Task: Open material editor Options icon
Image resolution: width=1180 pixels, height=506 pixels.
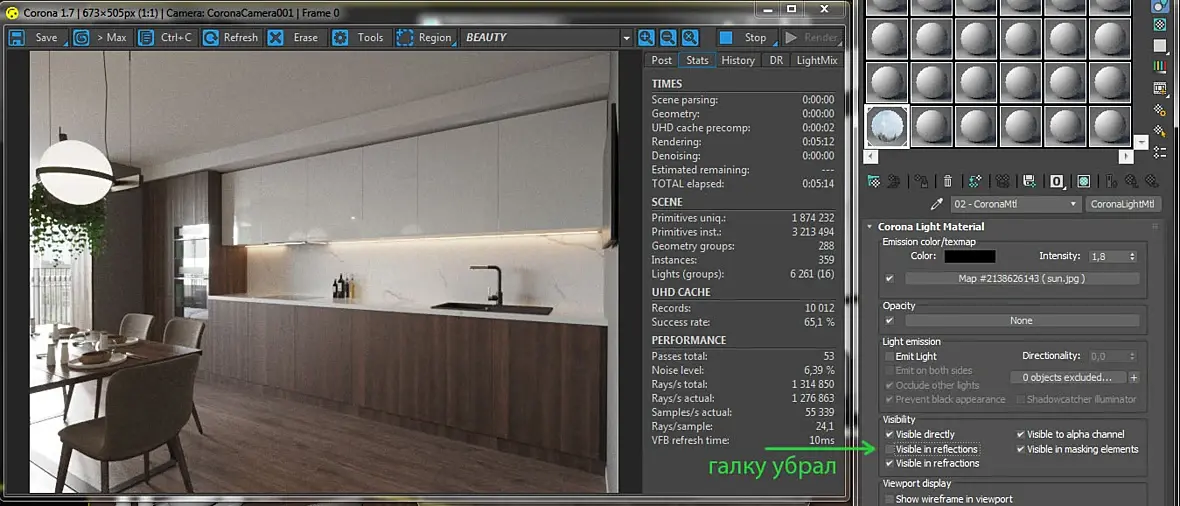Action: click(1159, 110)
